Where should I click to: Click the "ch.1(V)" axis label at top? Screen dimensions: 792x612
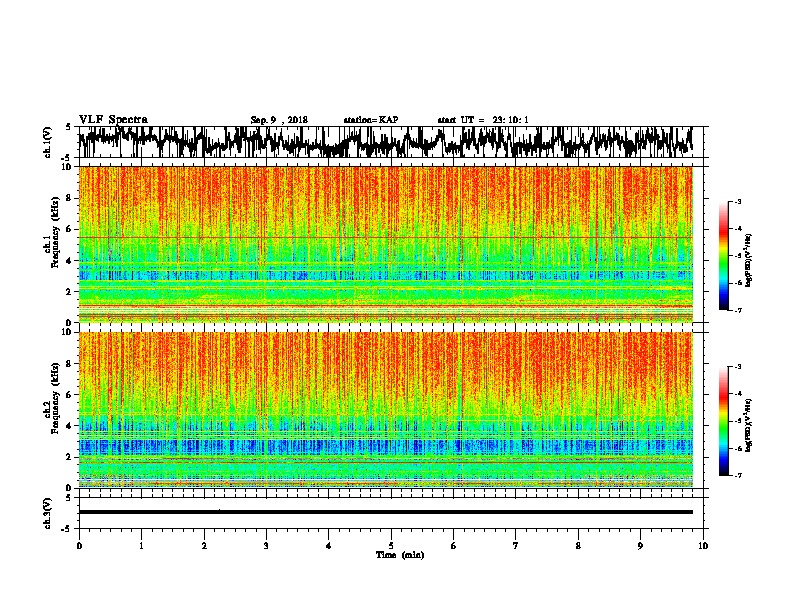coord(48,142)
